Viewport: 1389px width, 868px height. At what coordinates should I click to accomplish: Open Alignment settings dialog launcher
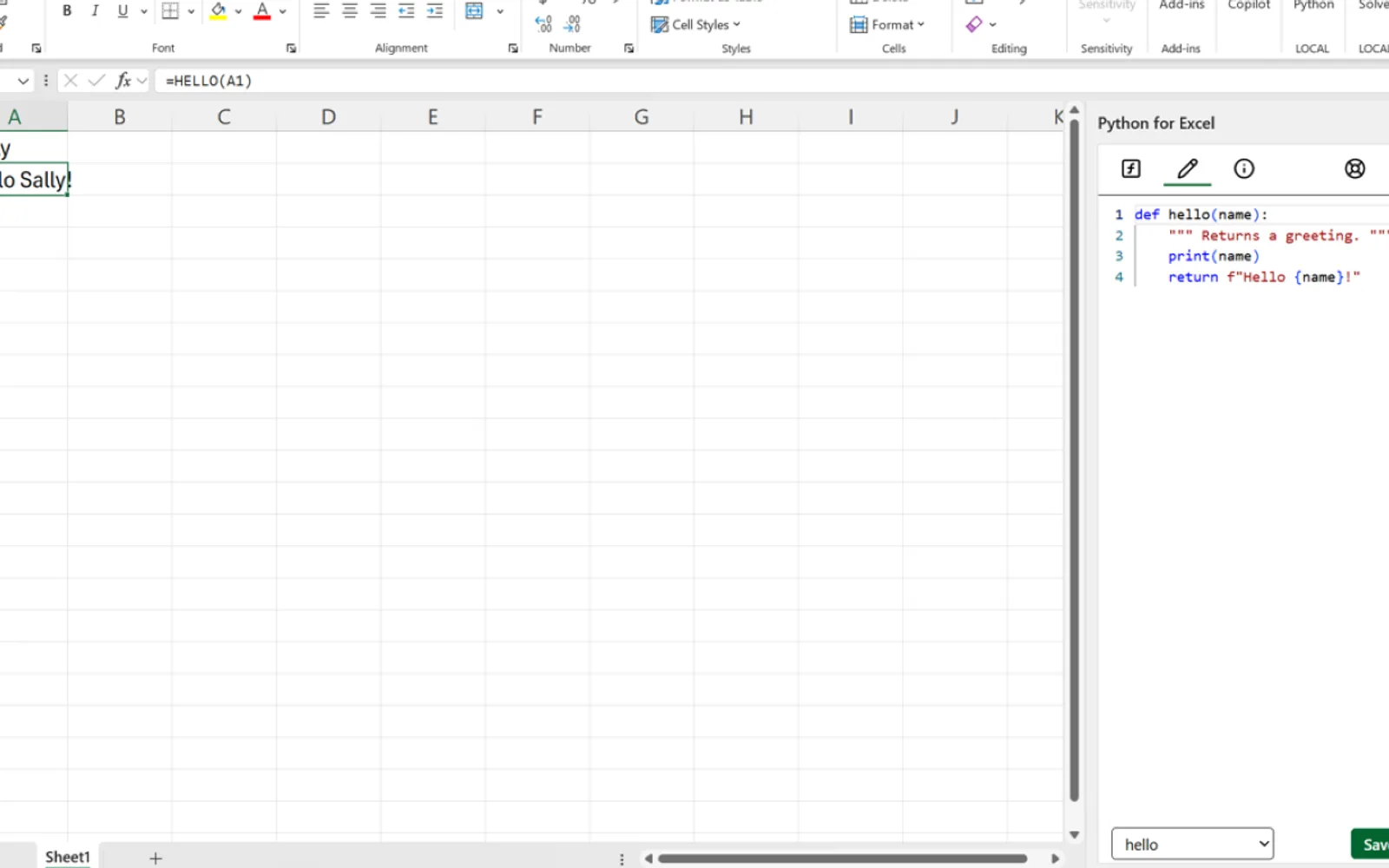coord(513,49)
